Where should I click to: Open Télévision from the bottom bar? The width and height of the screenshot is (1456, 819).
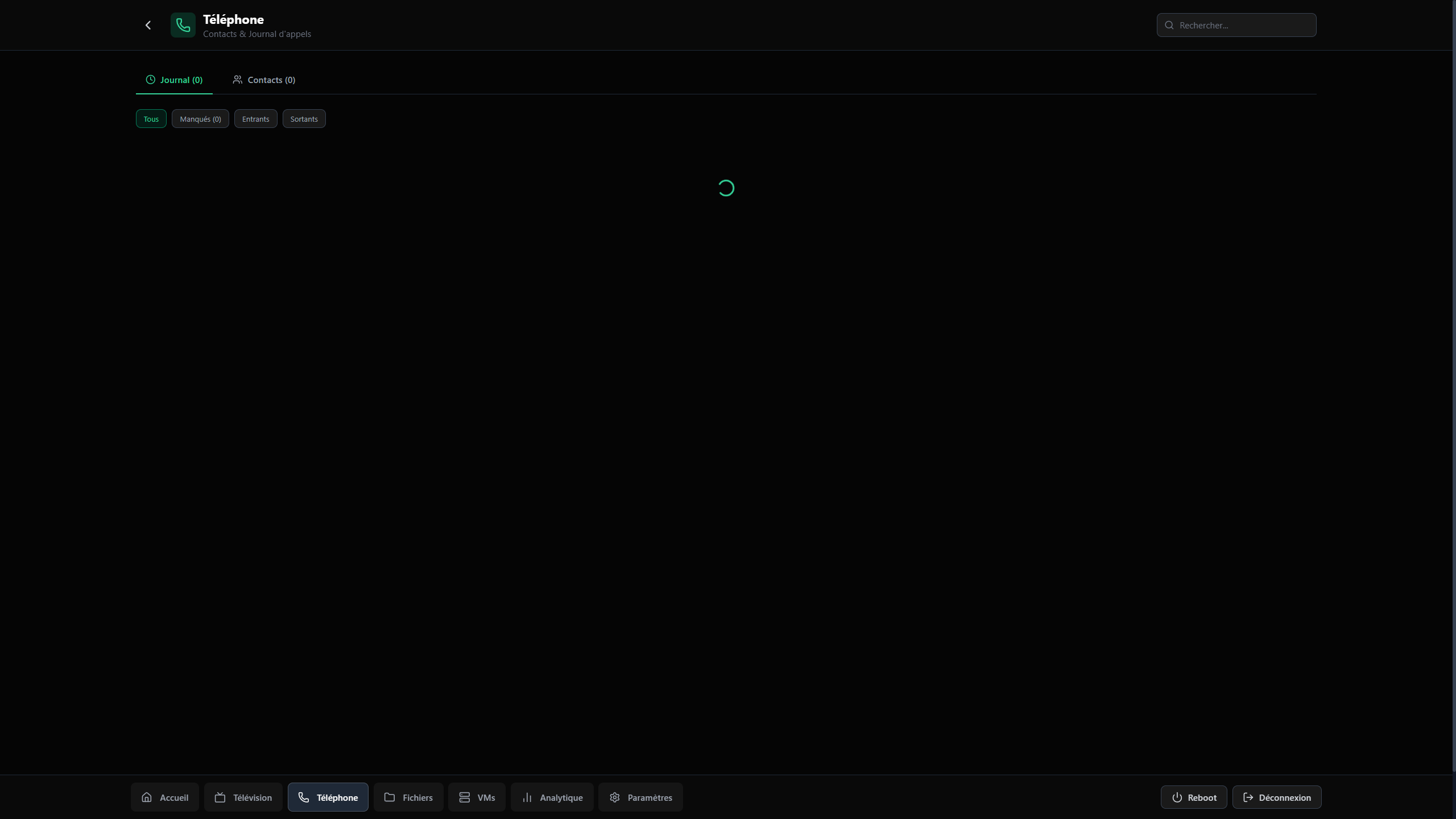point(243,797)
